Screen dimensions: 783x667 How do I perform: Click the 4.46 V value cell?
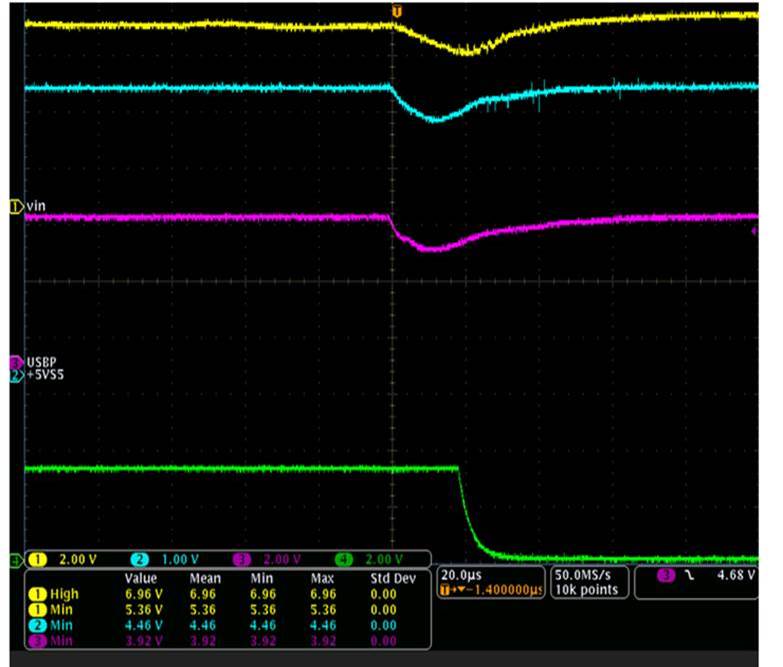point(144,625)
